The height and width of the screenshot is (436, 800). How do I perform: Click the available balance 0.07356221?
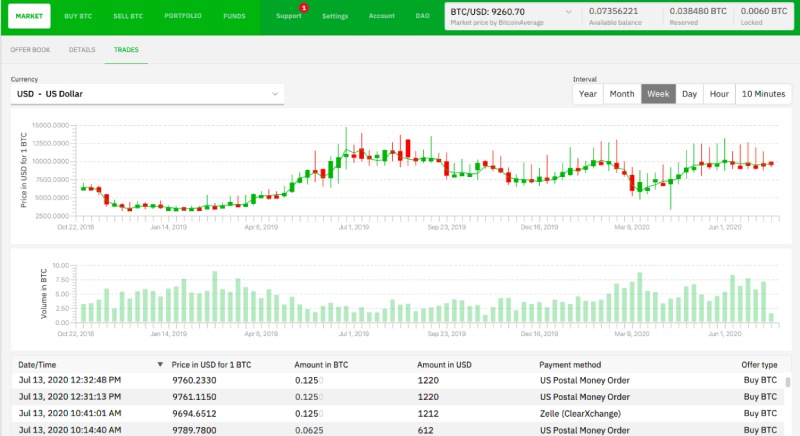click(613, 11)
